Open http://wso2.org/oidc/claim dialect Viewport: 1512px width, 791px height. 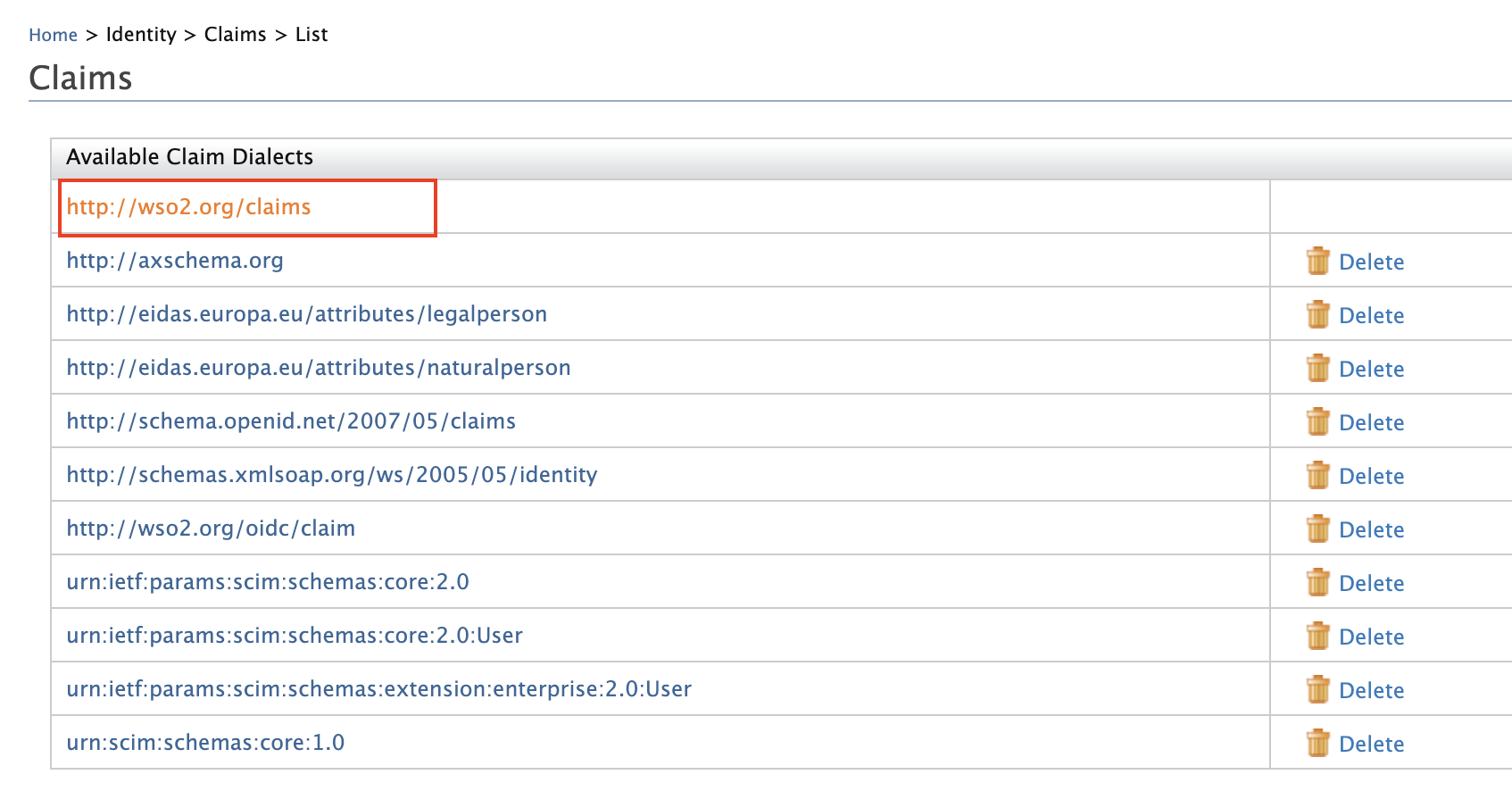click(x=211, y=529)
